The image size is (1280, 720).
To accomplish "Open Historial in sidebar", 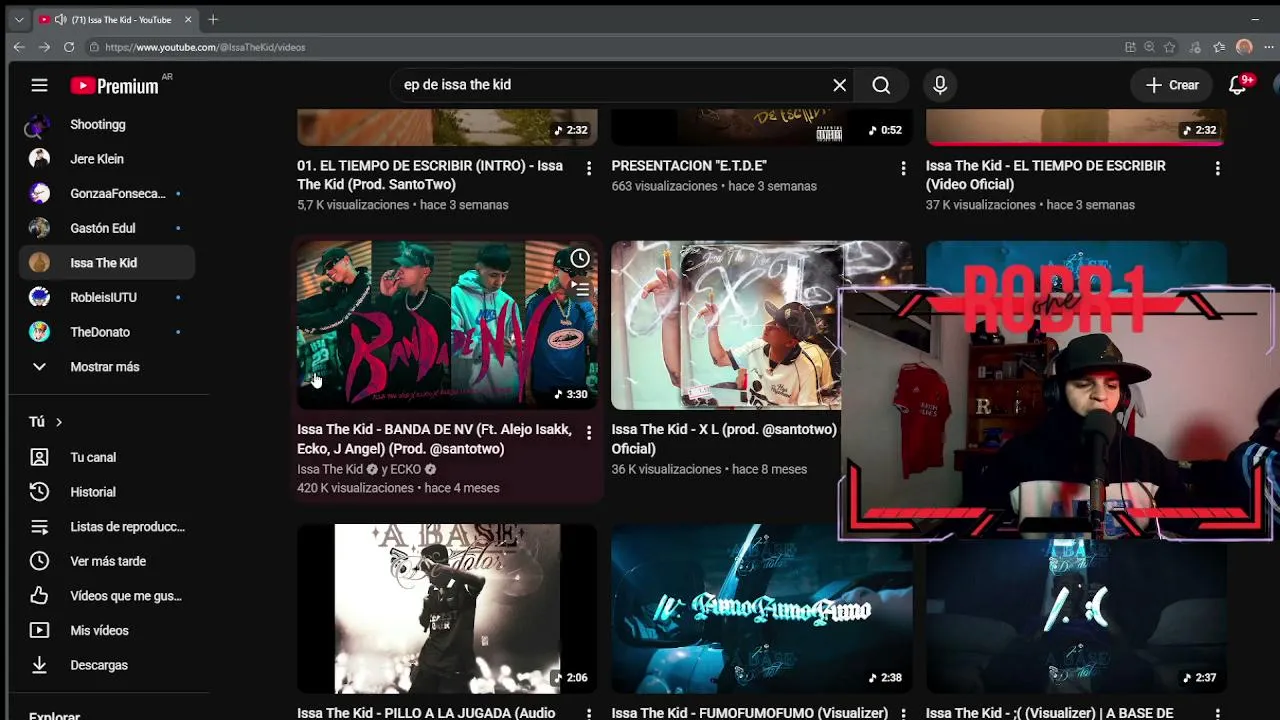I will 107,492.
